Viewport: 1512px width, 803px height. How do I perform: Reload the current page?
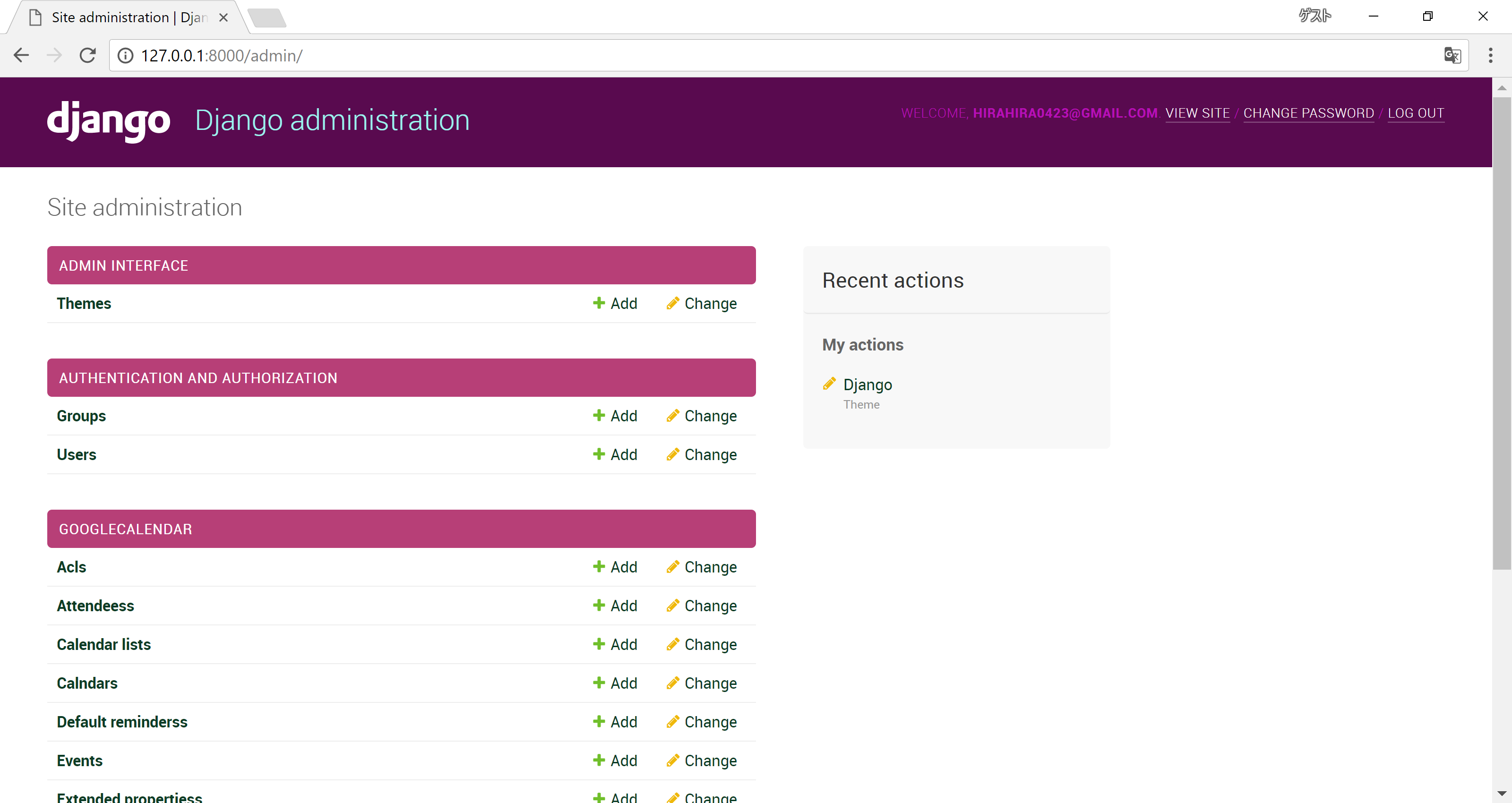pyautogui.click(x=87, y=55)
